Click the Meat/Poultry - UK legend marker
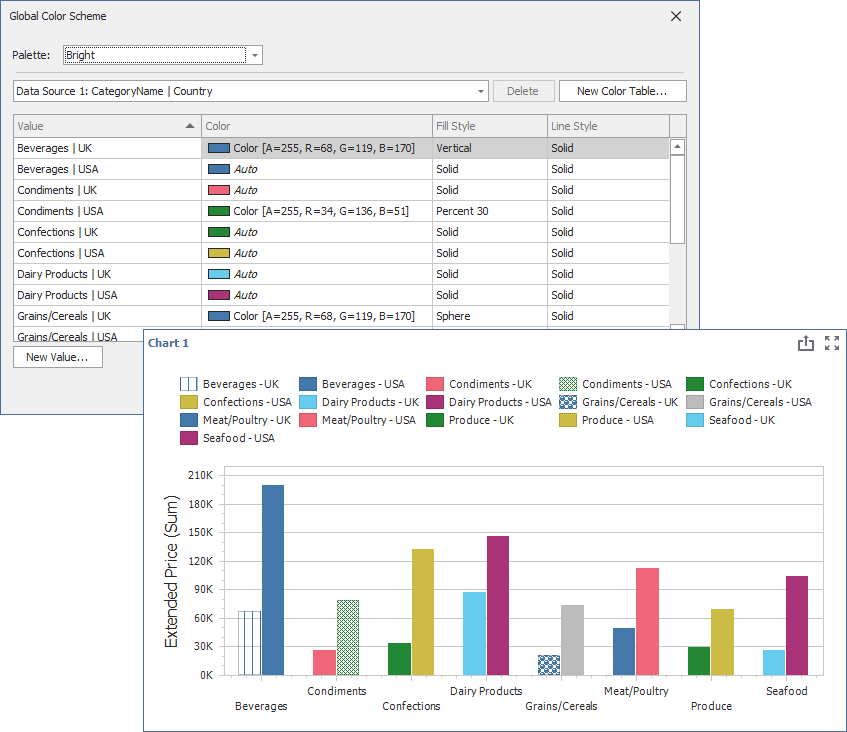The width and height of the screenshot is (847, 732). 189,420
